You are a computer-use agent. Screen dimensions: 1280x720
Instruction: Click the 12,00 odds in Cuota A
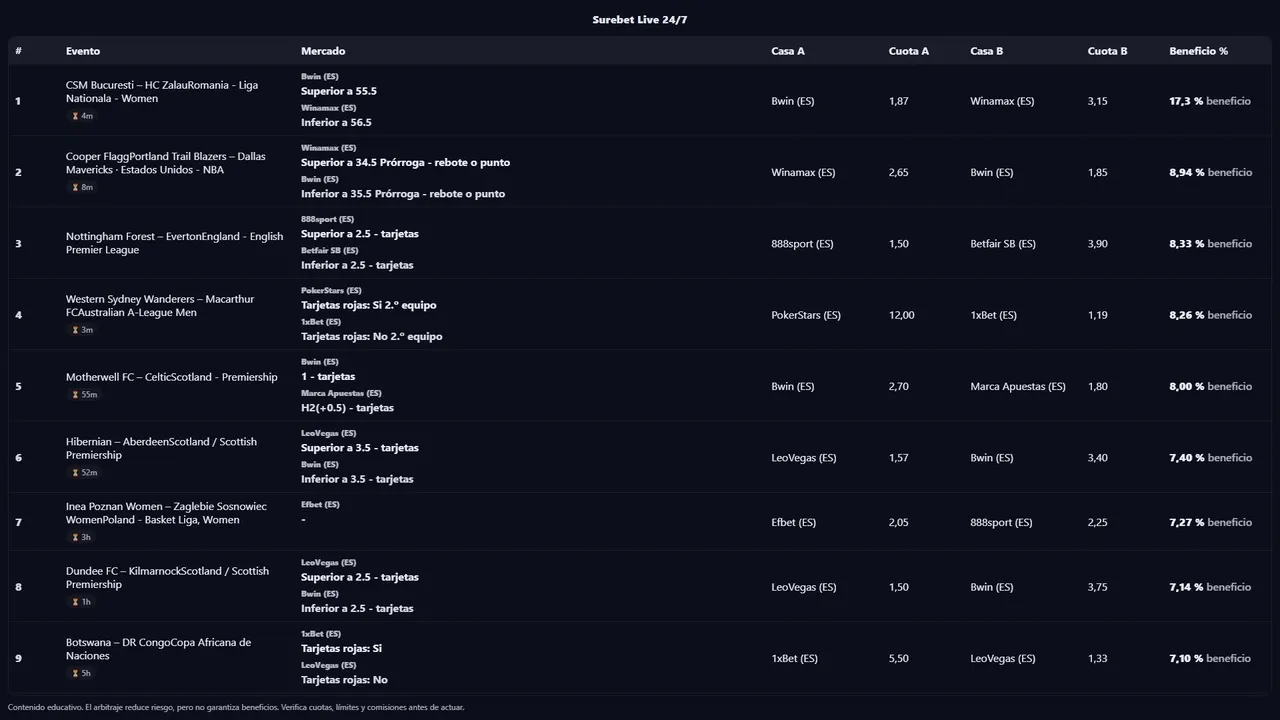pos(901,315)
